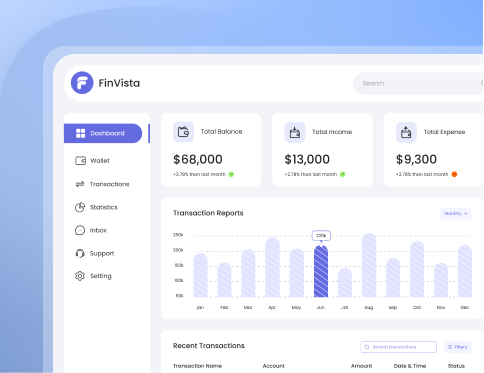
Task: Select the Dec bar in chart
Action: pyautogui.click(x=465, y=271)
